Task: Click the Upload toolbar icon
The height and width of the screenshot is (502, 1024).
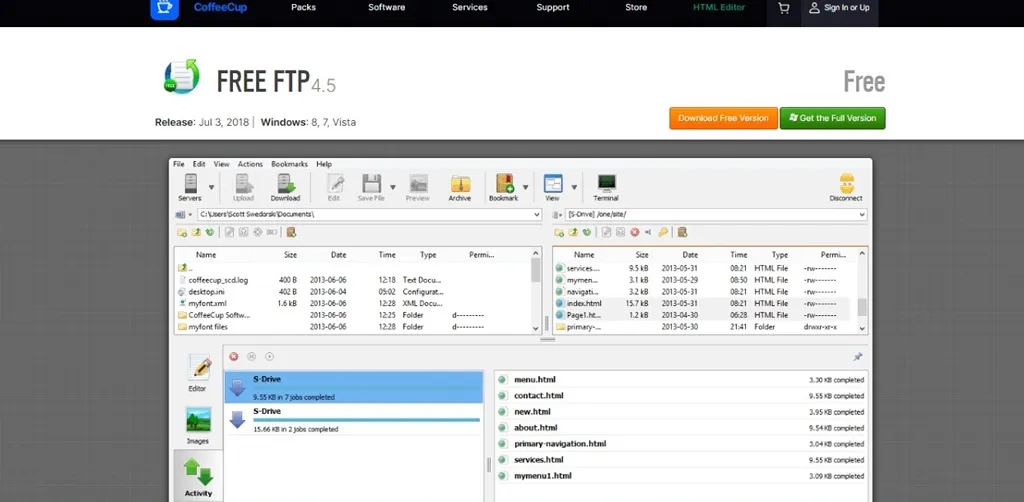Action: (x=244, y=183)
